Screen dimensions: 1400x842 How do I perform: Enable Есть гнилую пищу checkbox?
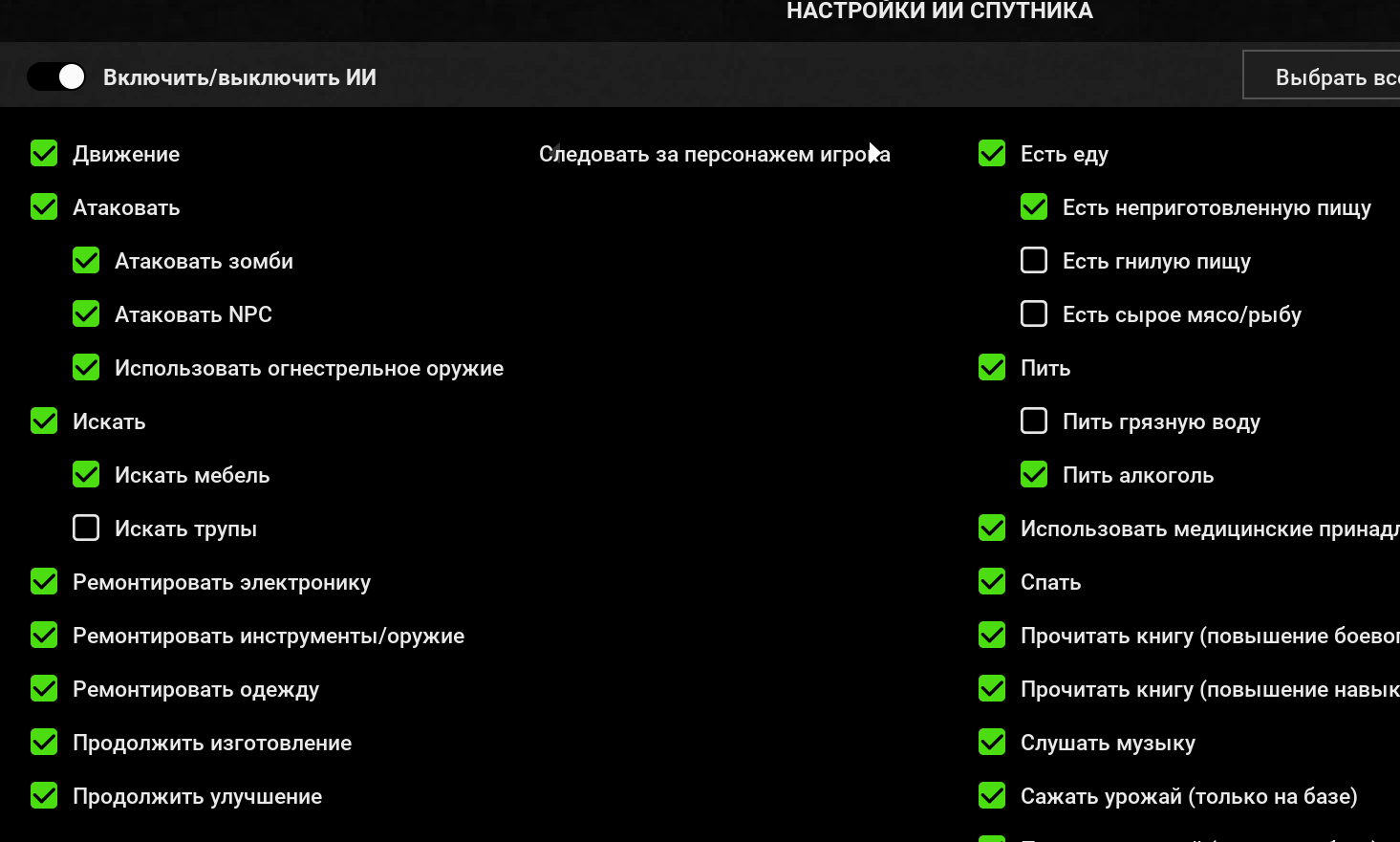1034,261
